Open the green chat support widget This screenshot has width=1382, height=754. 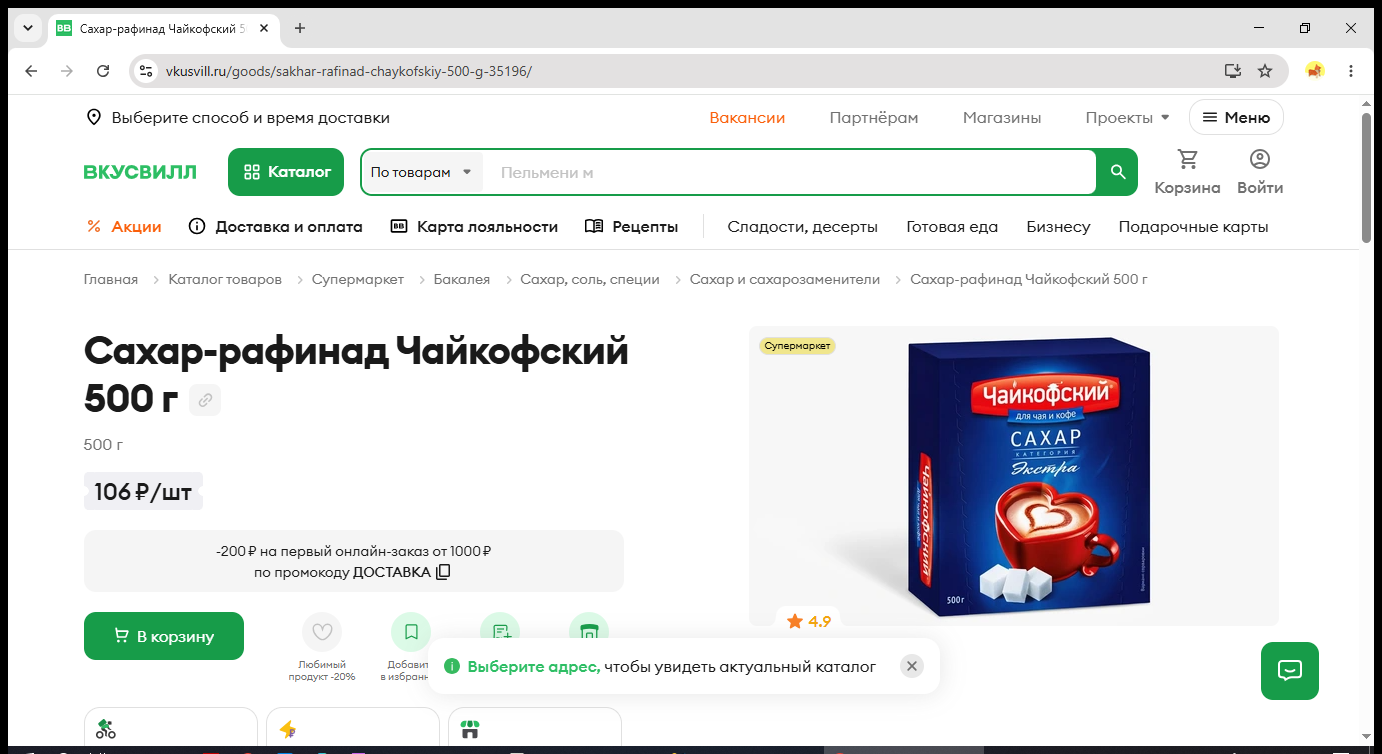click(x=1290, y=670)
